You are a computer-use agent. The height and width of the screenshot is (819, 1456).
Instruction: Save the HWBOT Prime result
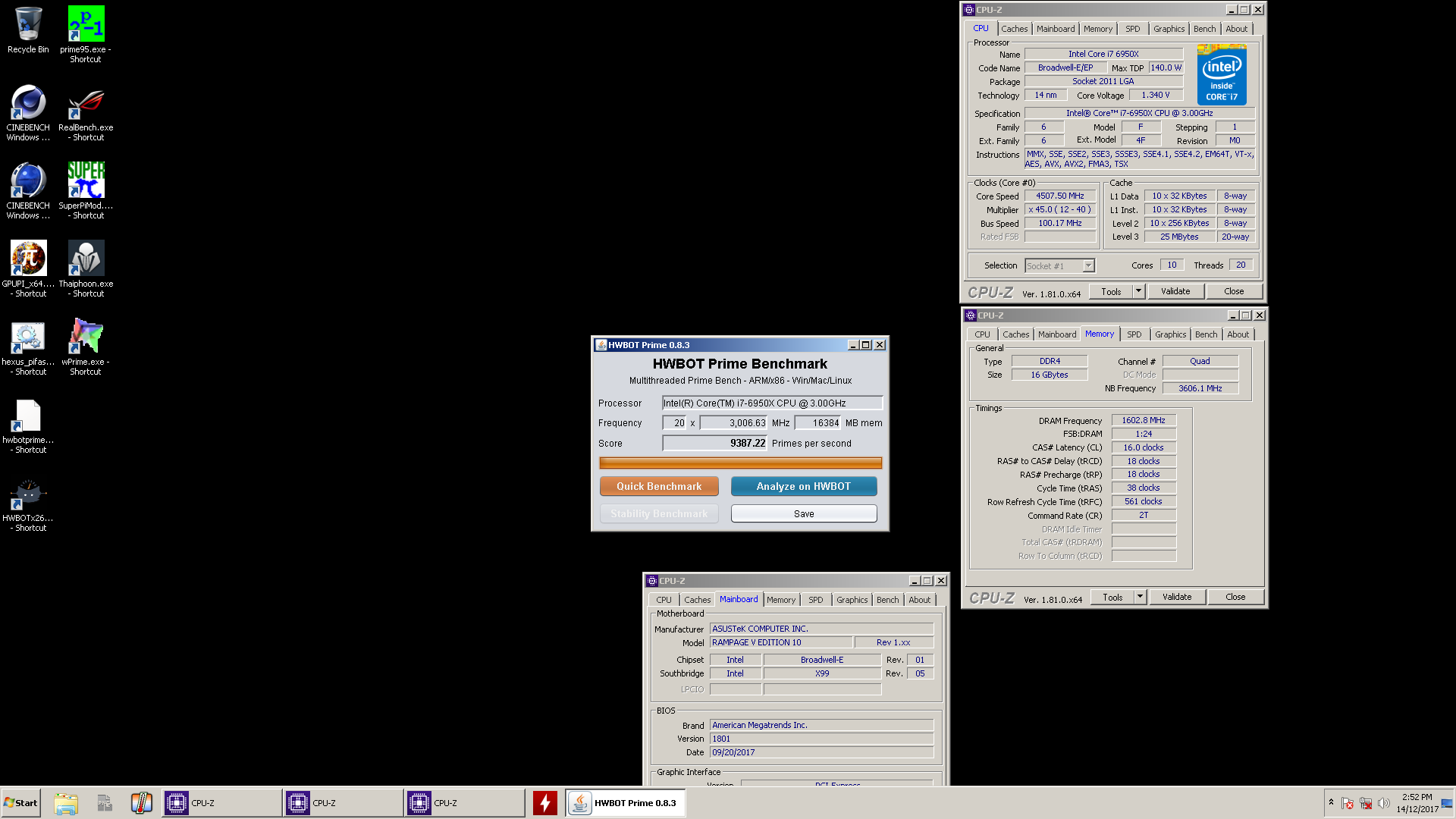tap(804, 513)
